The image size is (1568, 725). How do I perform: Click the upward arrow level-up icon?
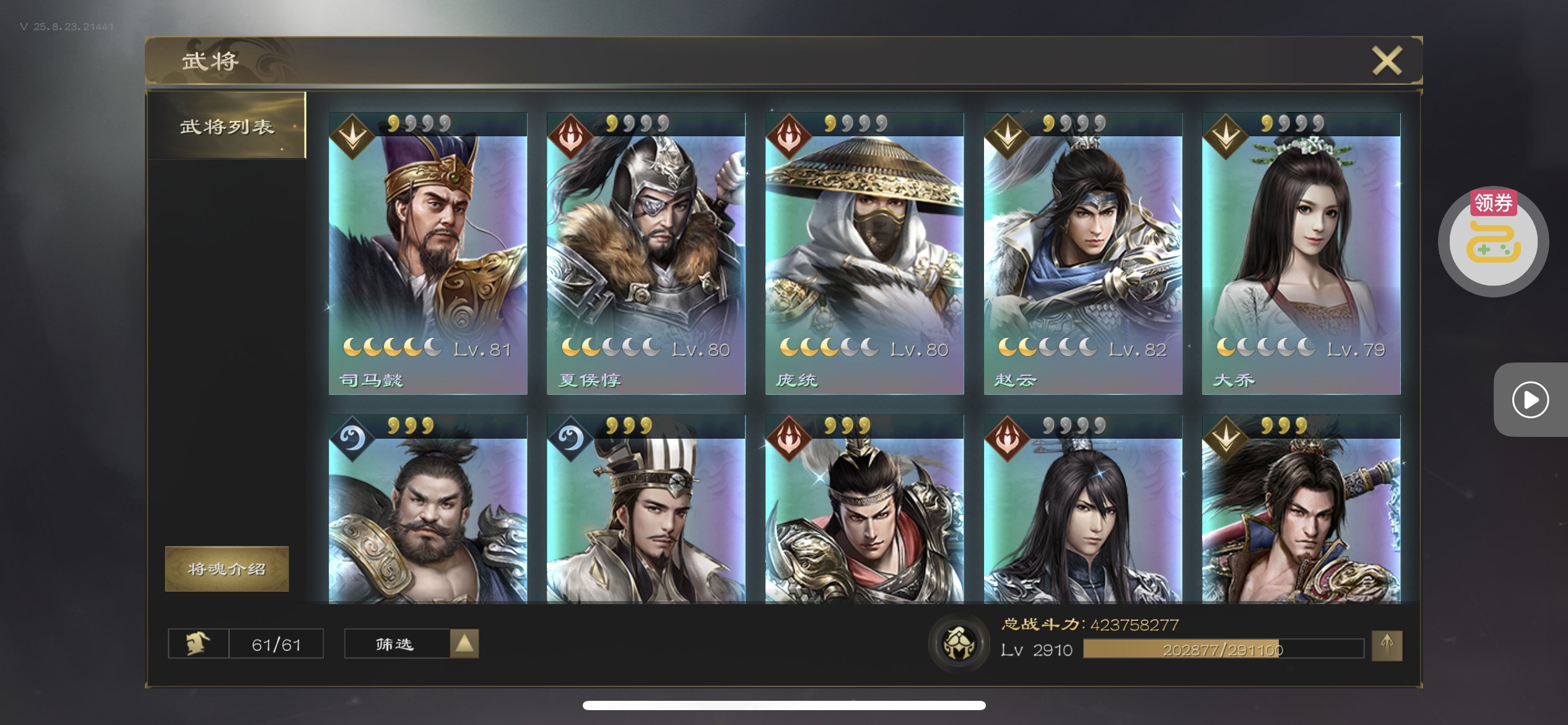tap(1387, 646)
